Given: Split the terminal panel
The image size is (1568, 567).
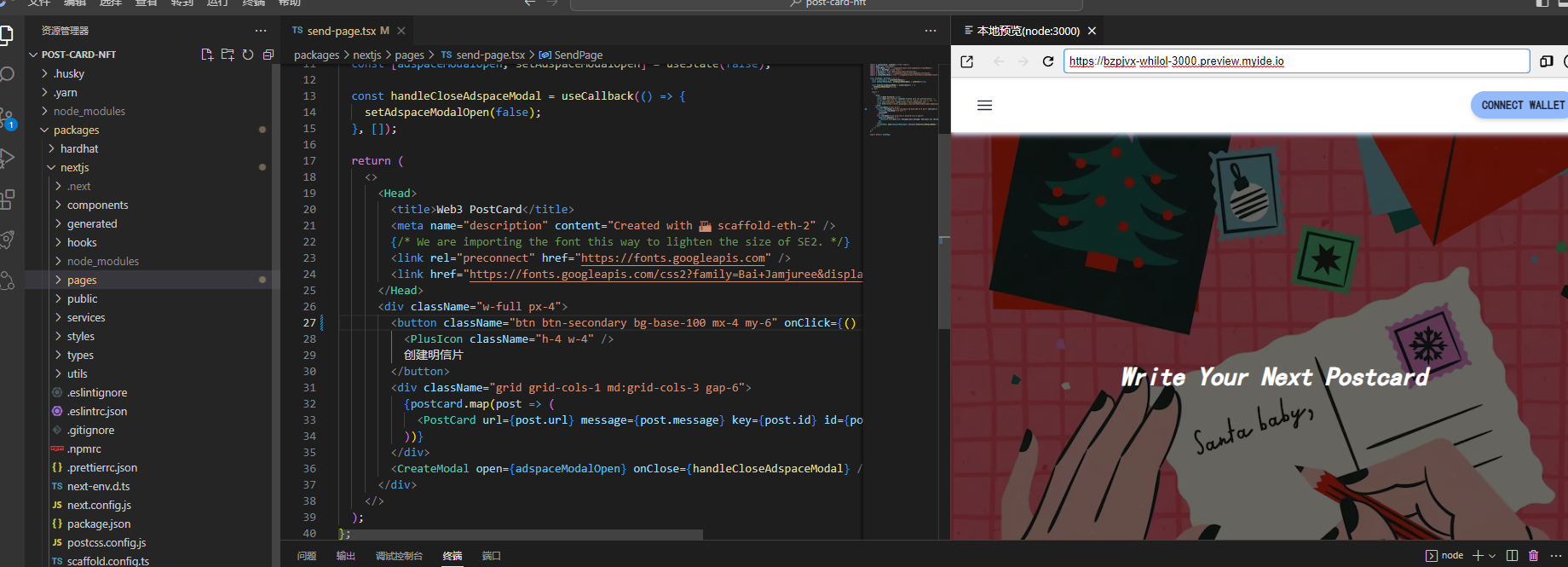Looking at the screenshot, I should click(x=1513, y=555).
